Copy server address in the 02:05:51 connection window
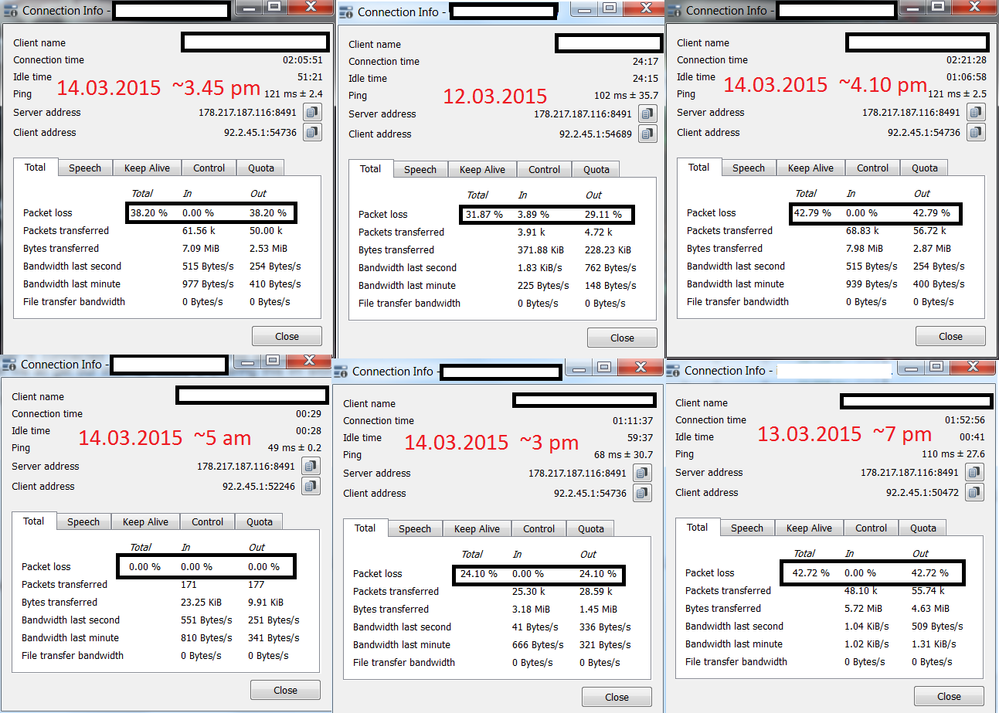 [x=312, y=112]
